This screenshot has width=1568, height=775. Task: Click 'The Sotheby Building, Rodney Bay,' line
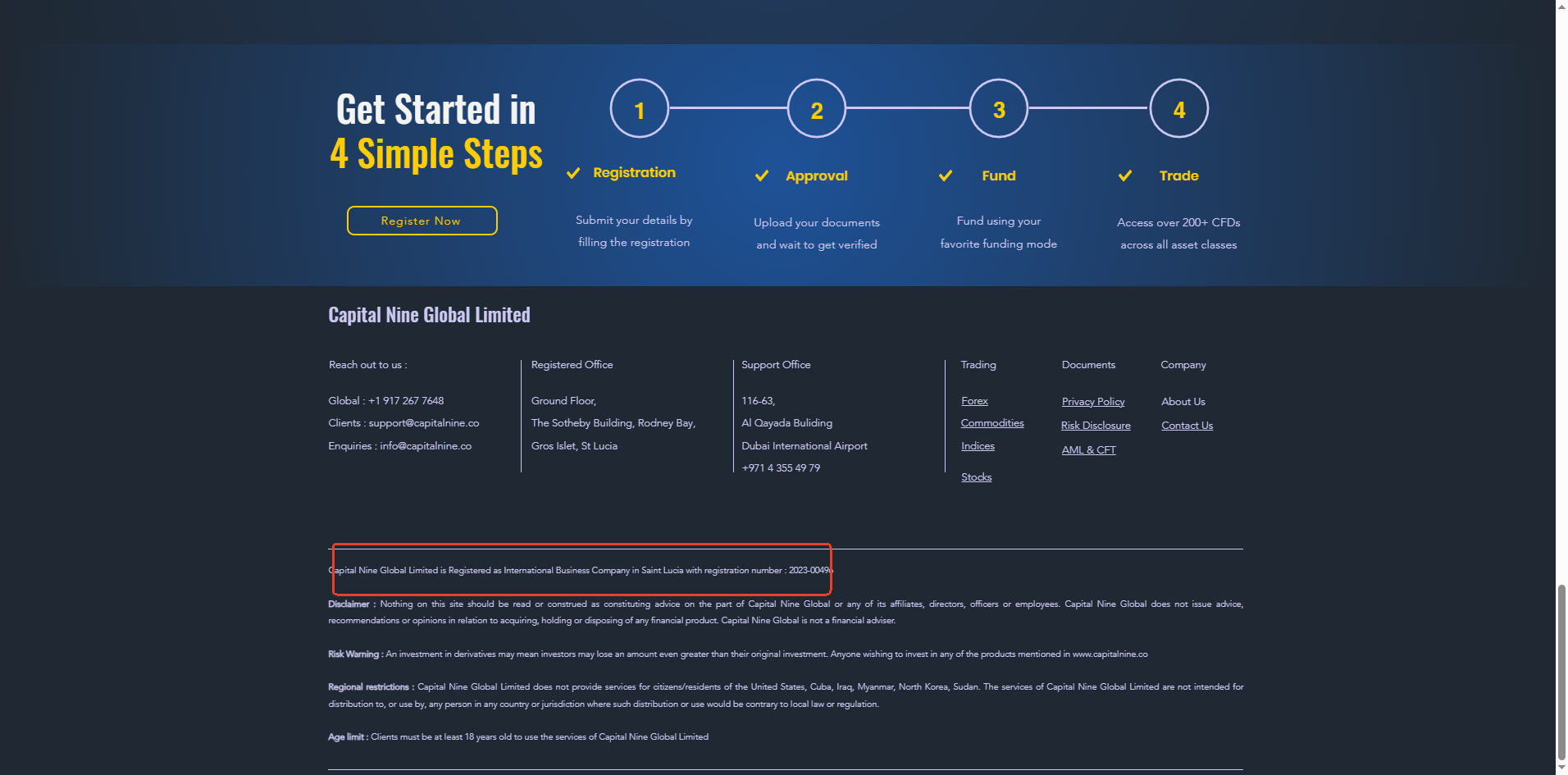coord(613,423)
